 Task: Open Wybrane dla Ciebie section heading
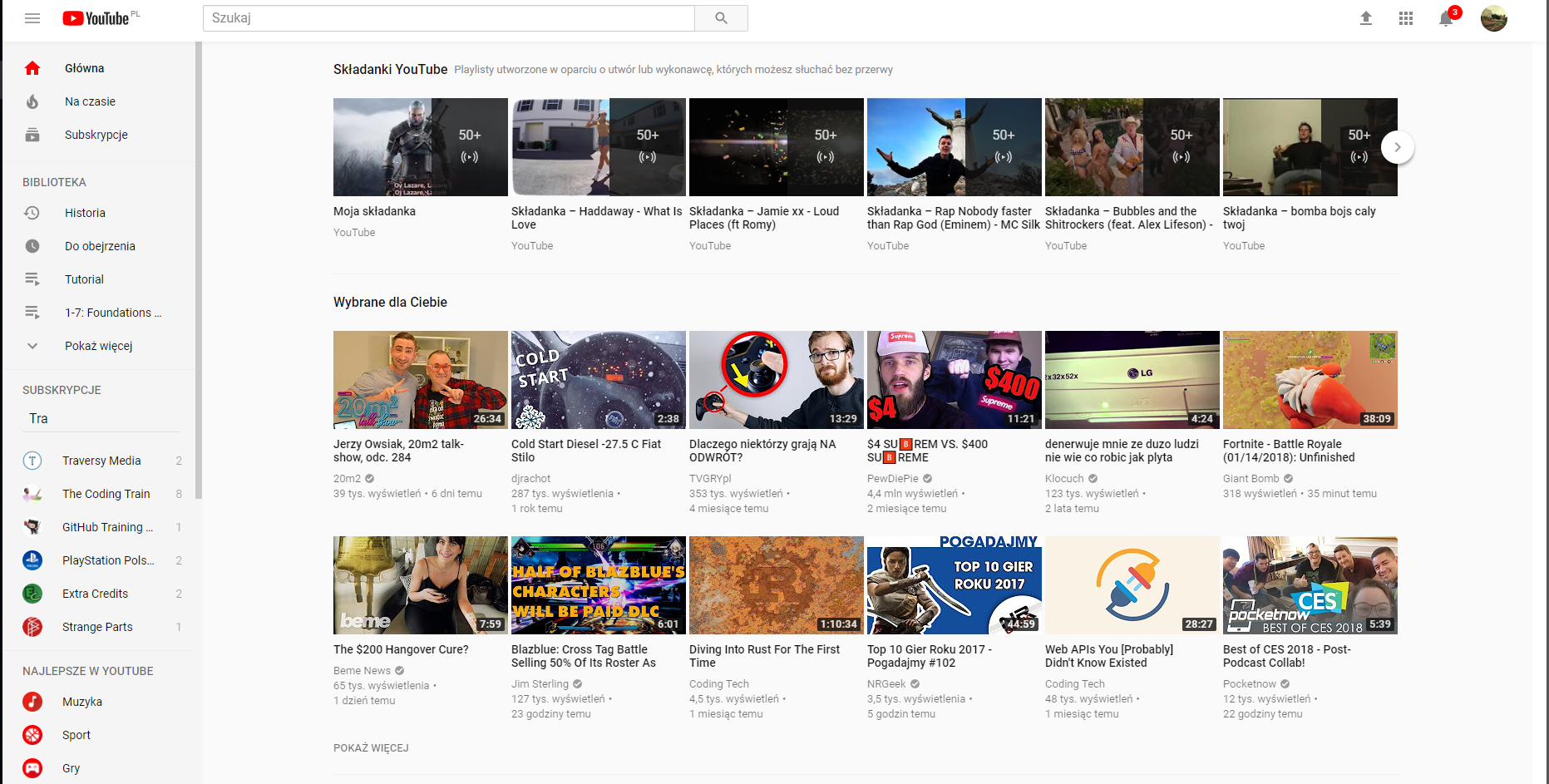390,303
